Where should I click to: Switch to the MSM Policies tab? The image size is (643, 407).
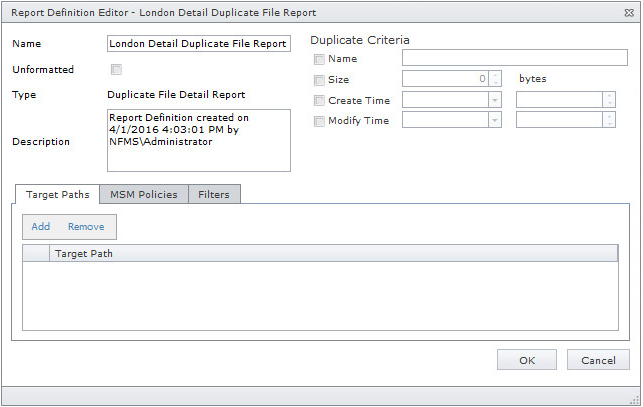[144, 194]
